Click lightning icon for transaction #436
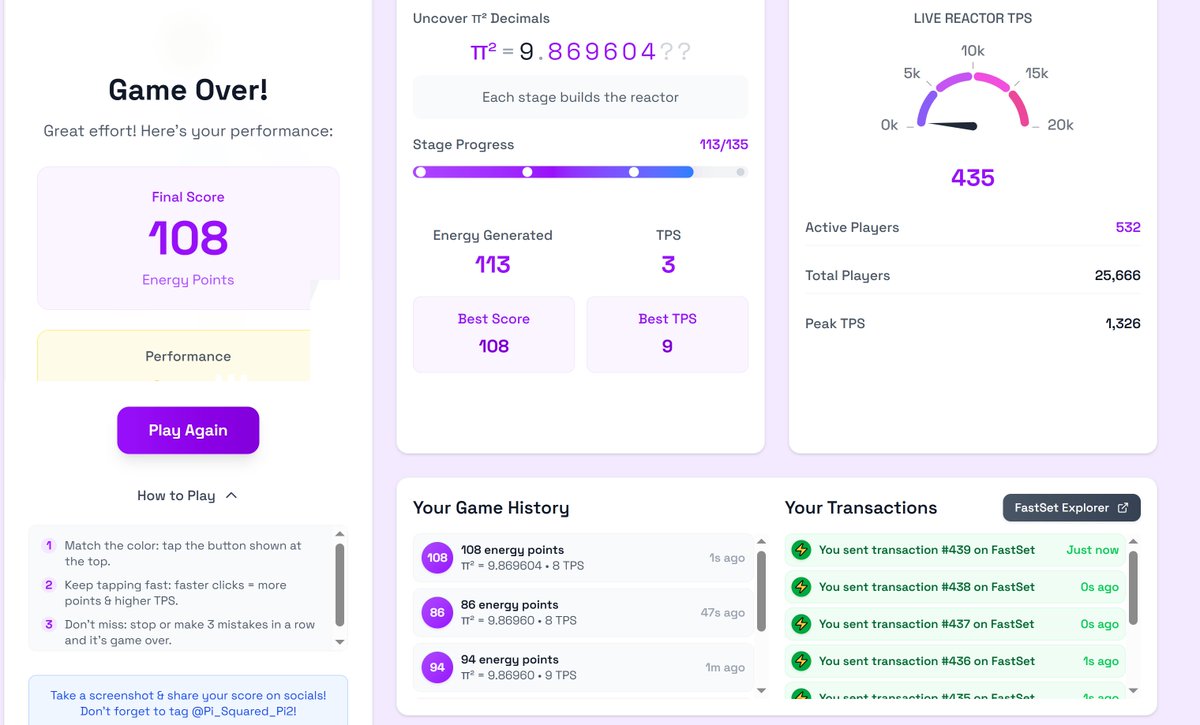Viewport: 1200px width, 725px height. [801, 661]
